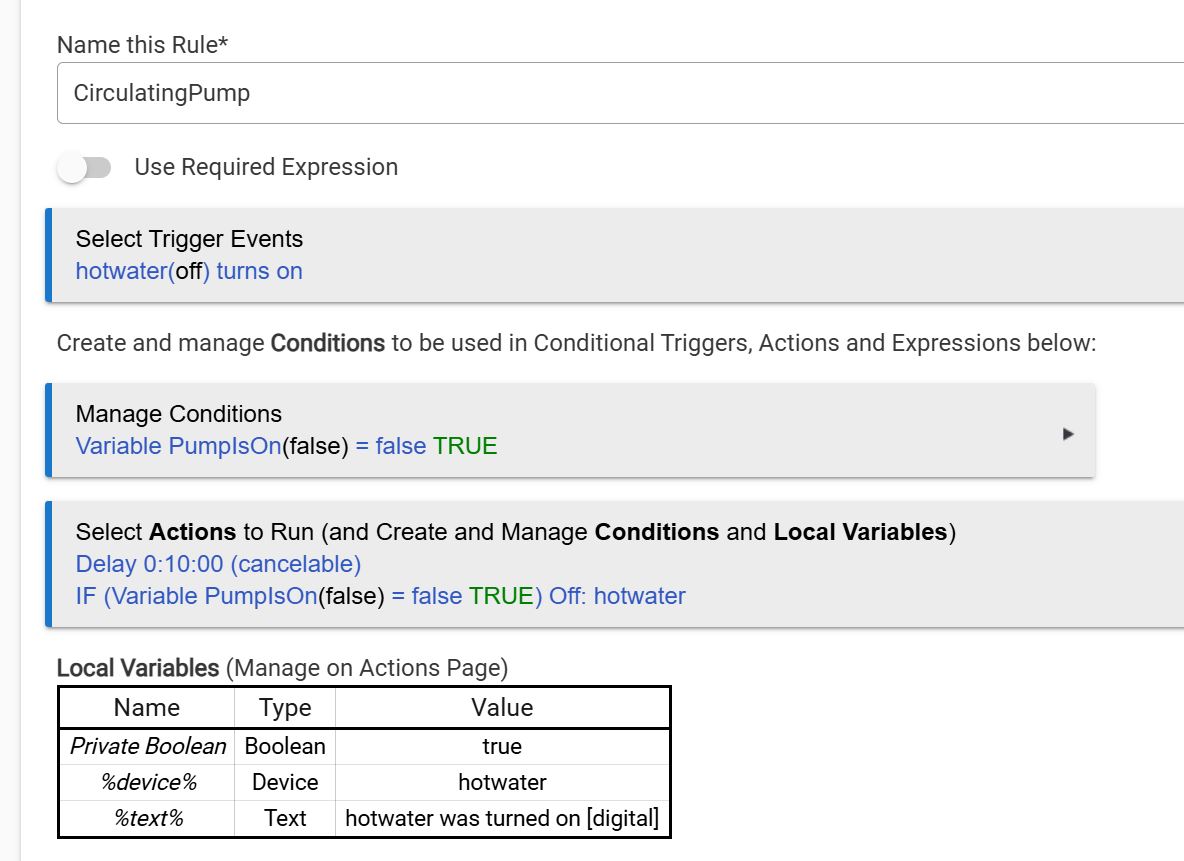The image size is (1184, 861).
Task: Open the Manage Conditions panel heading
Action: 178,414
